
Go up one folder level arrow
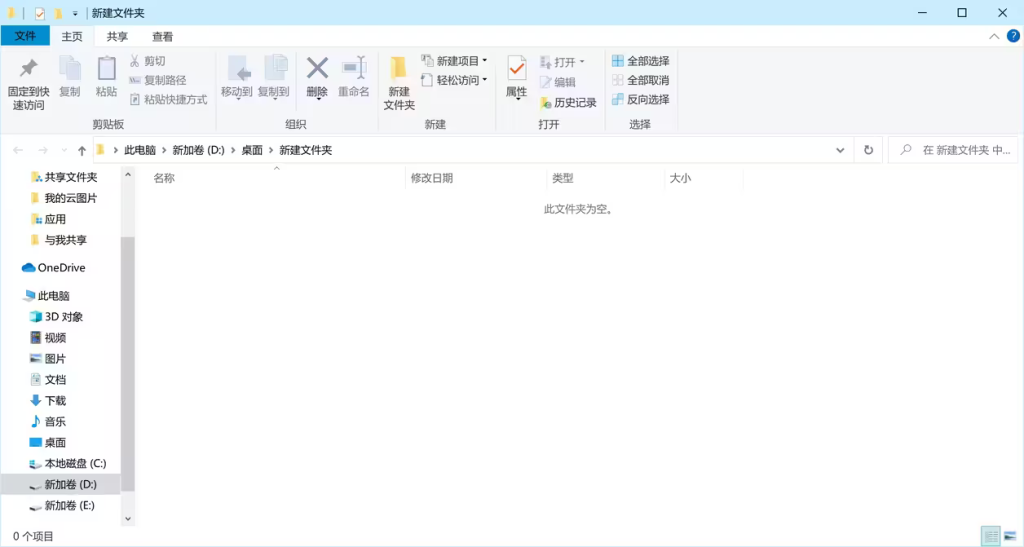[82, 151]
